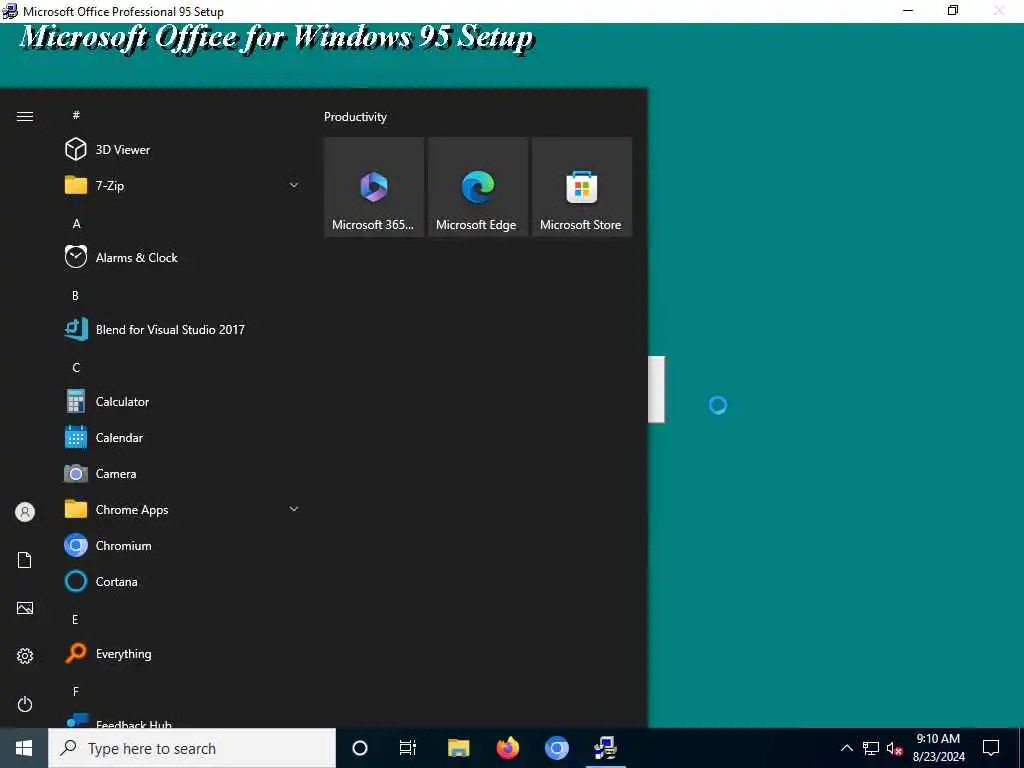Start the Camera app

181,473
